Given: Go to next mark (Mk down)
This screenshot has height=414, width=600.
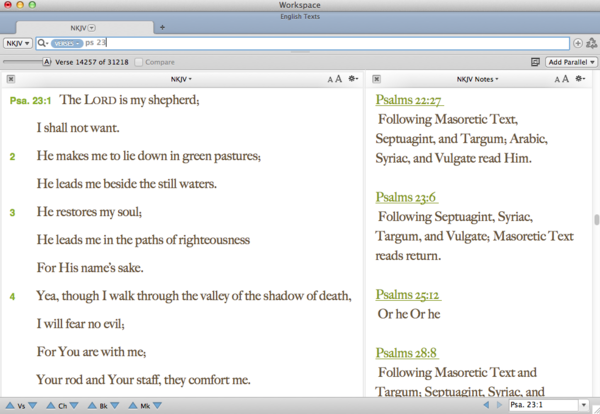Looking at the screenshot, I should tap(157, 406).
